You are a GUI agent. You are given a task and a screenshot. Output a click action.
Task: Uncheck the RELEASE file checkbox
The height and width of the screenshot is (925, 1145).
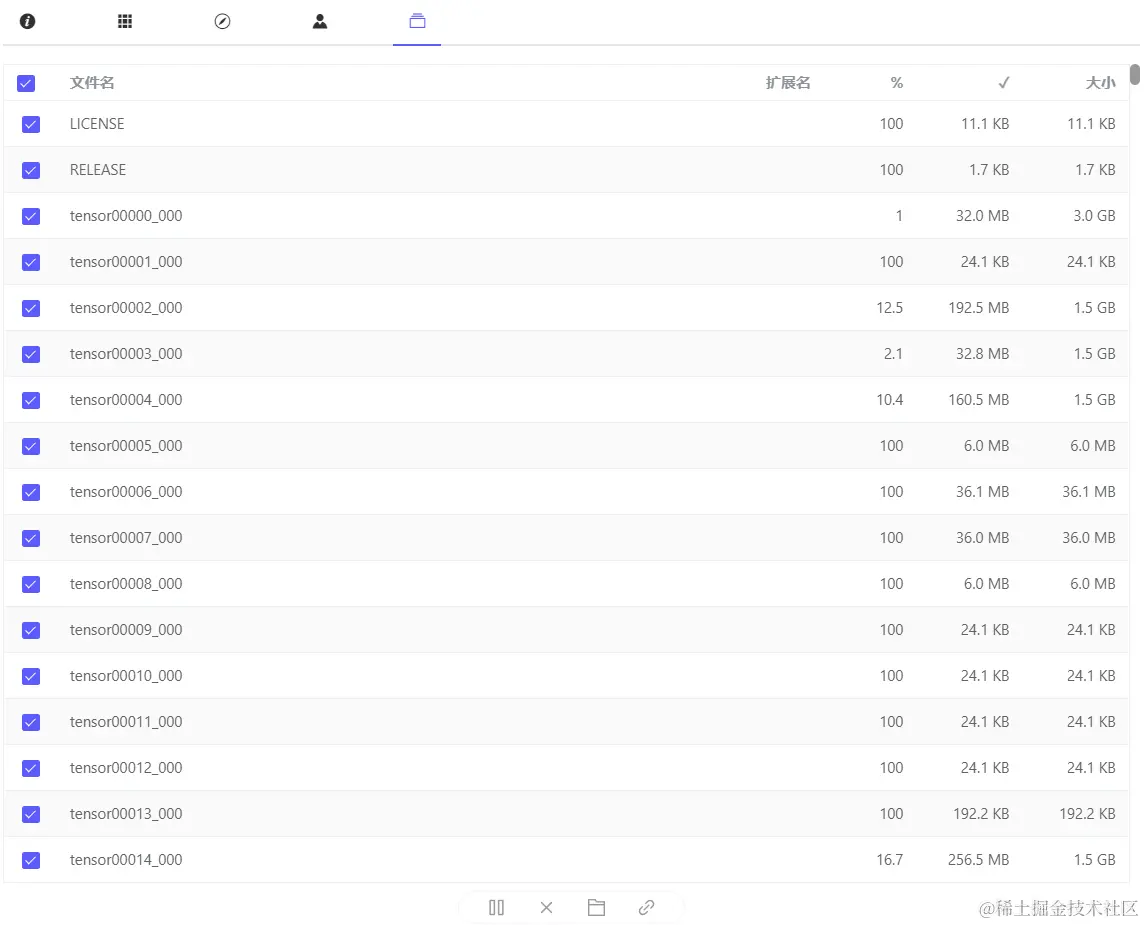31,170
